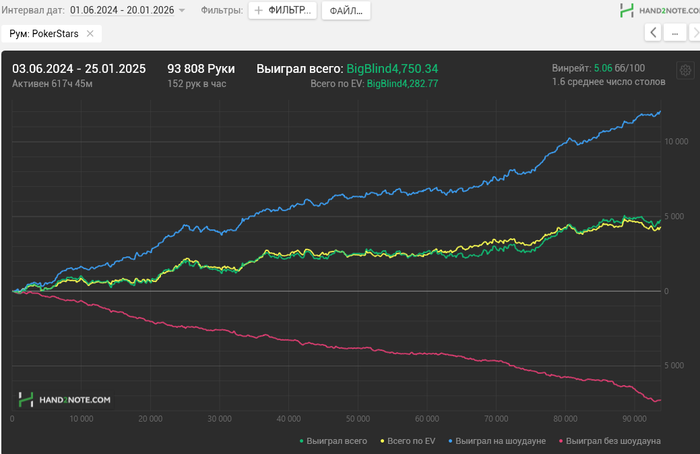Viewport: 700px width, 454px height.
Task: Open the chart settings gear icon
Action: click(685, 70)
